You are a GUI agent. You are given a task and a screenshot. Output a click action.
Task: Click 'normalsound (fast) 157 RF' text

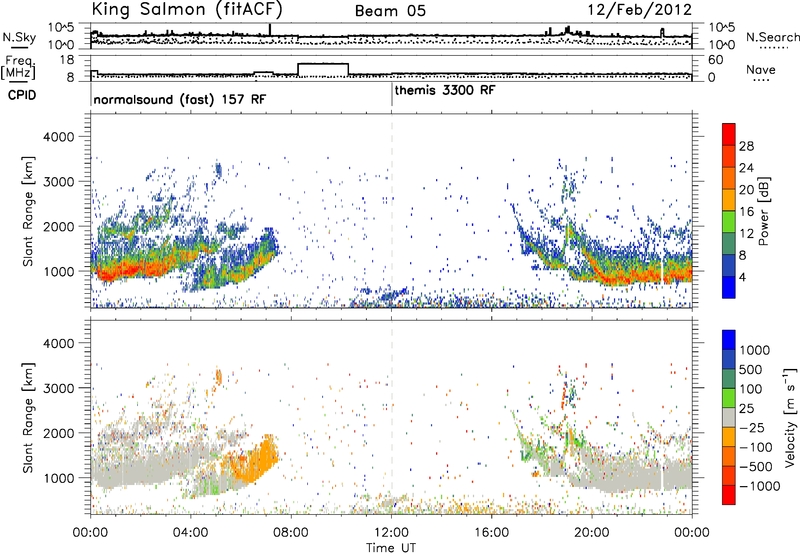[x=180, y=99]
